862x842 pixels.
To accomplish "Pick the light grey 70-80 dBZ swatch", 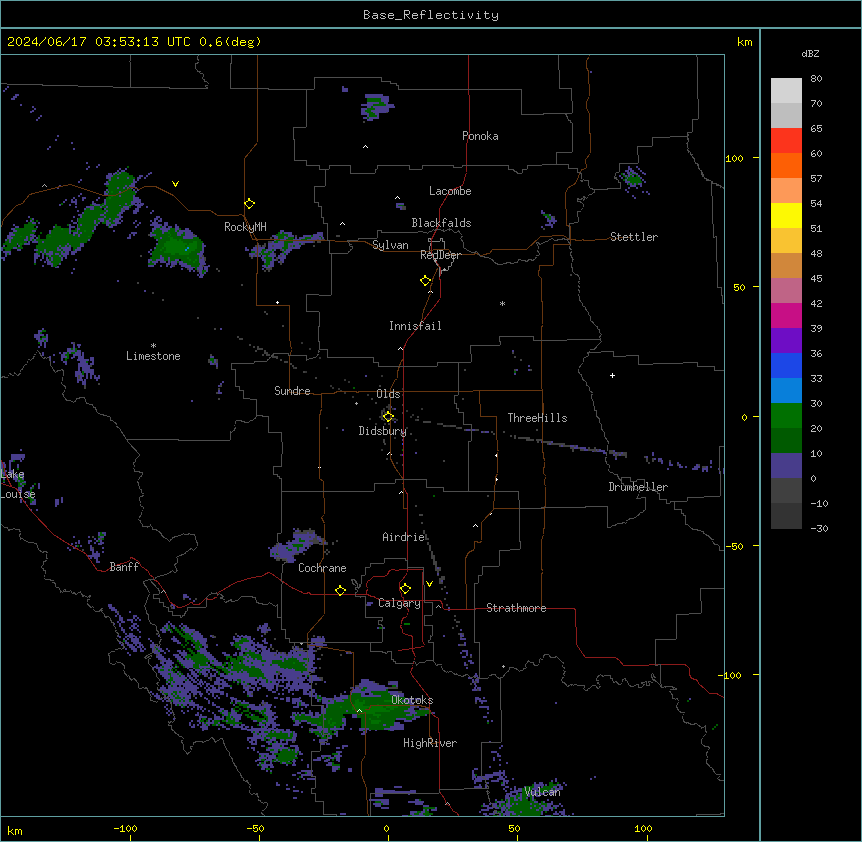I will click(x=786, y=90).
